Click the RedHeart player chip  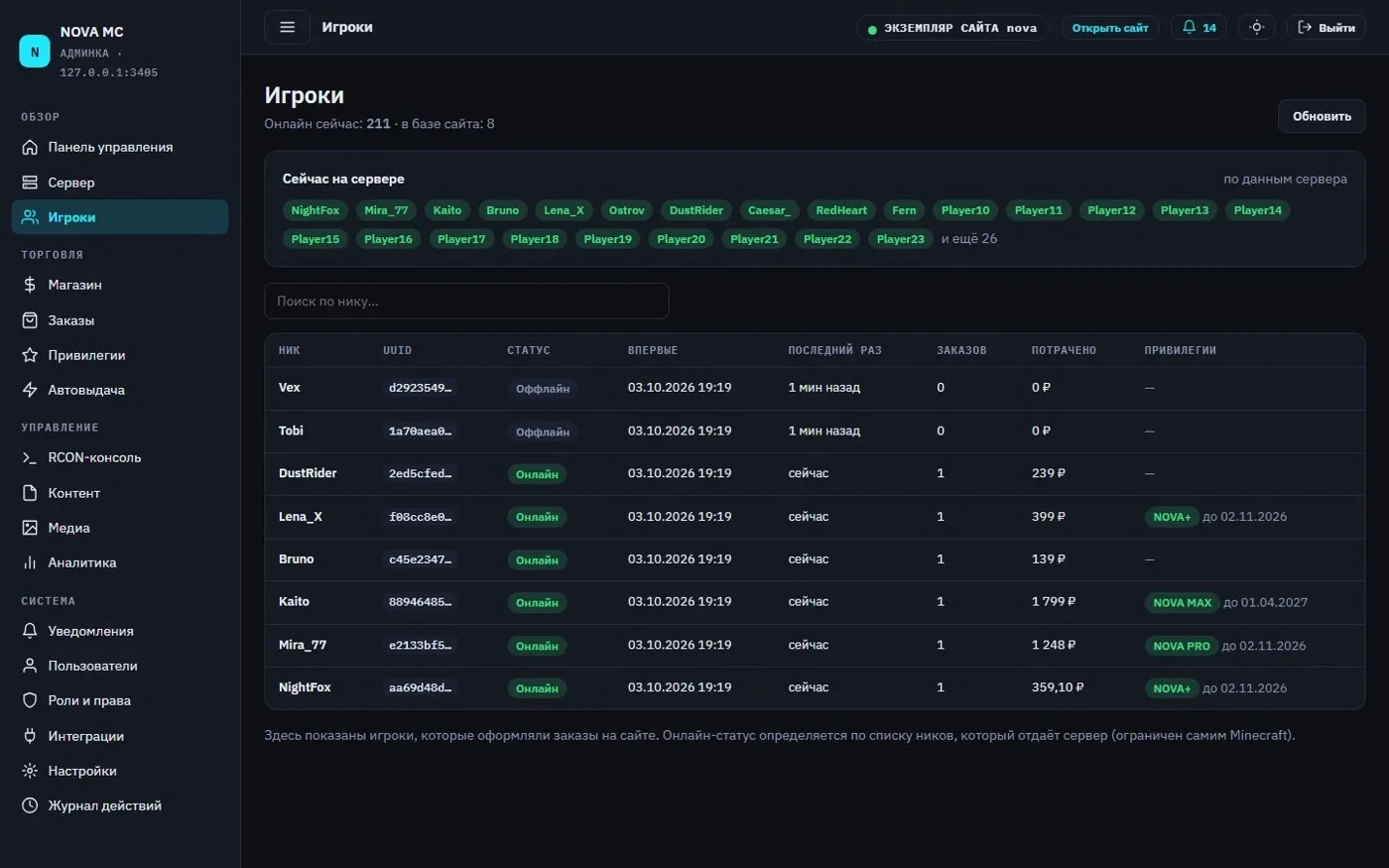tap(841, 210)
